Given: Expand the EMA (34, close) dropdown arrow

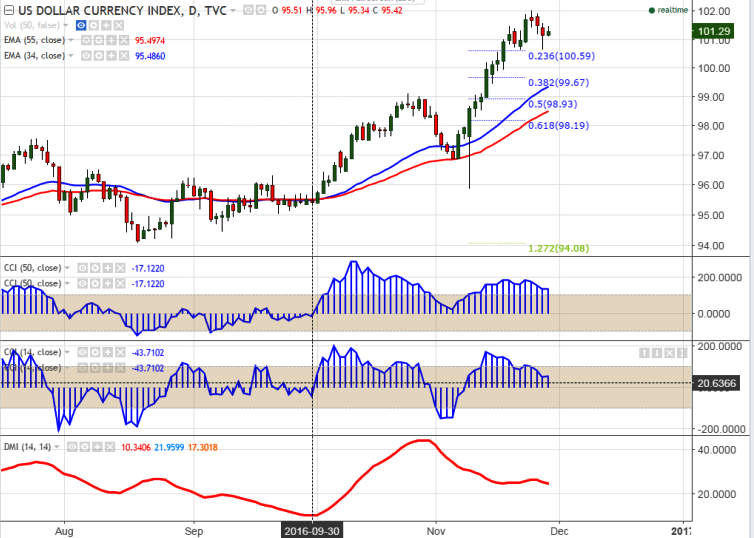Looking at the screenshot, I should pos(71,56).
